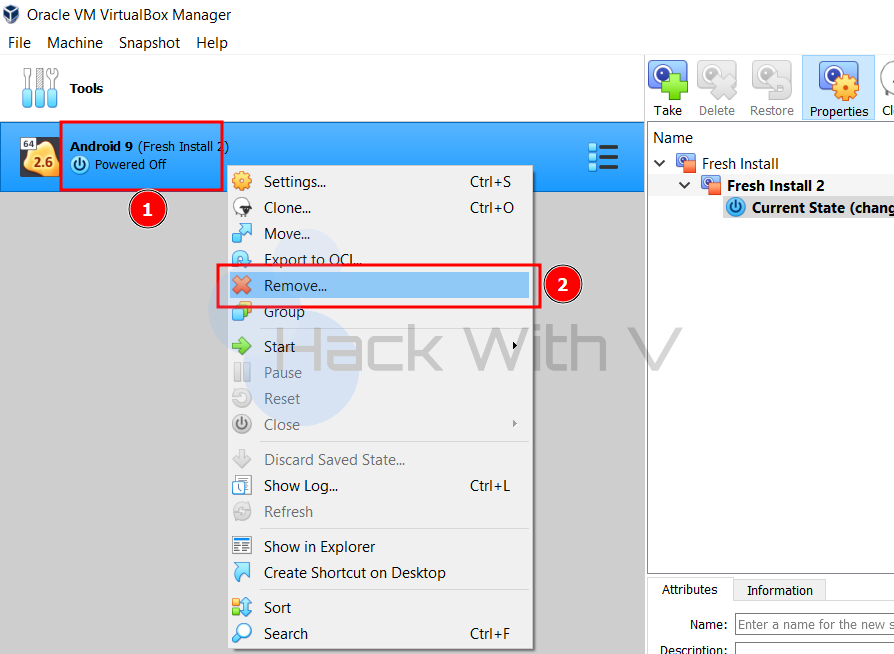
Task: Expand the Start submenu arrow
Action: pos(515,346)
